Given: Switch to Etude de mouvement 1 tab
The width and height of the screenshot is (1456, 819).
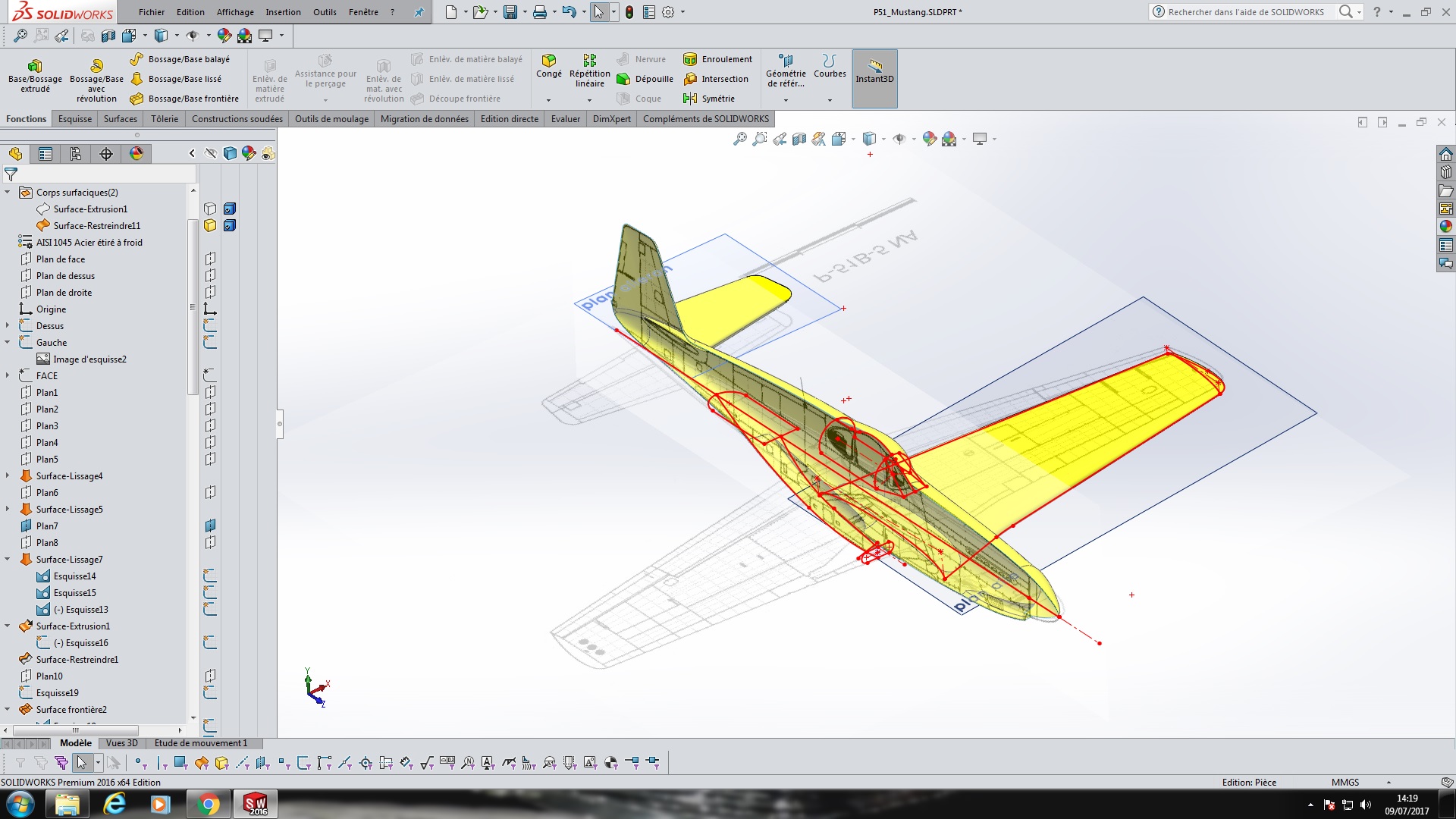Looking at the screenshot, I should pos(201,743).
